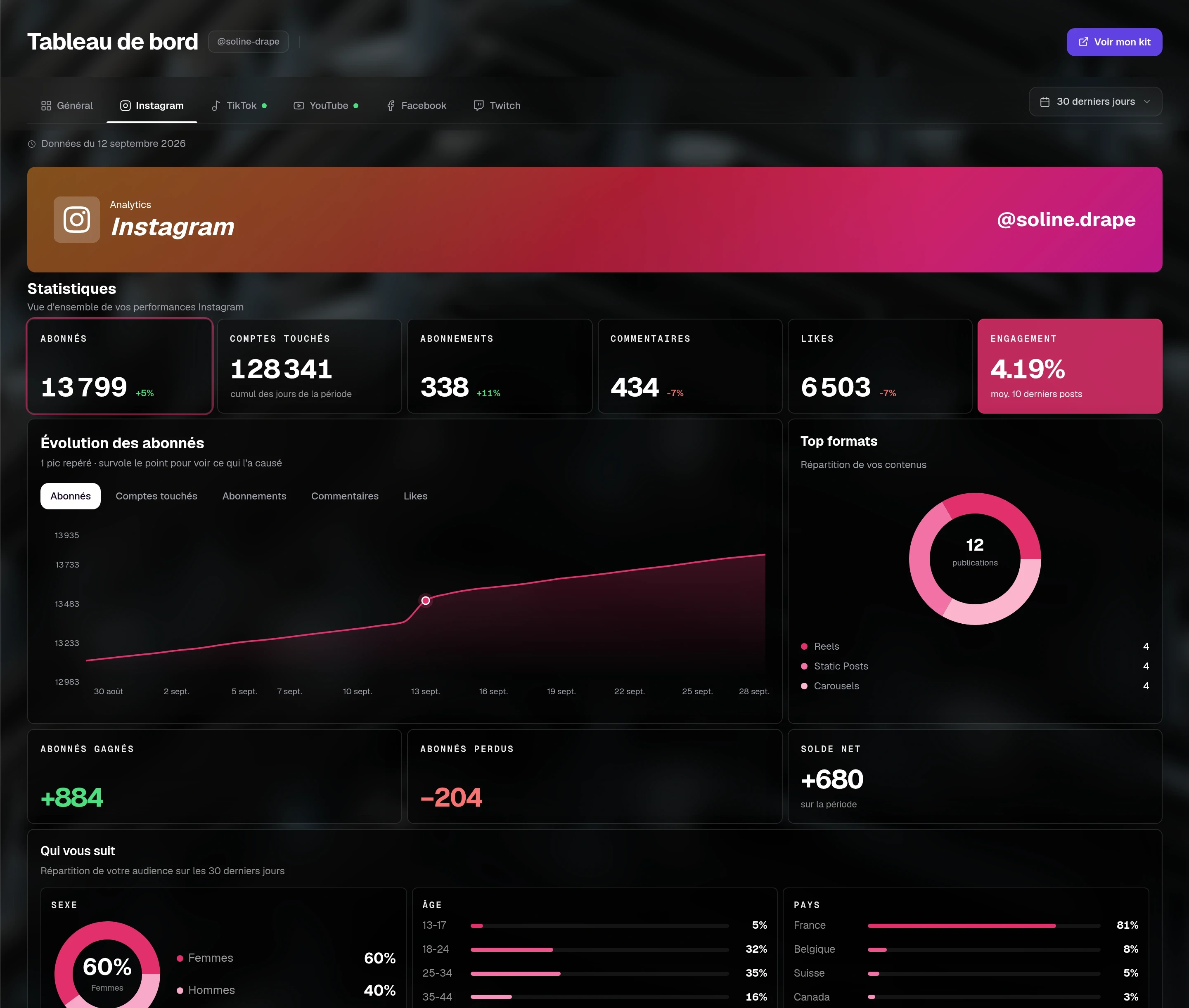Click the TikTok note icon
1189x1008 pixels.
[x=216, y=106]
